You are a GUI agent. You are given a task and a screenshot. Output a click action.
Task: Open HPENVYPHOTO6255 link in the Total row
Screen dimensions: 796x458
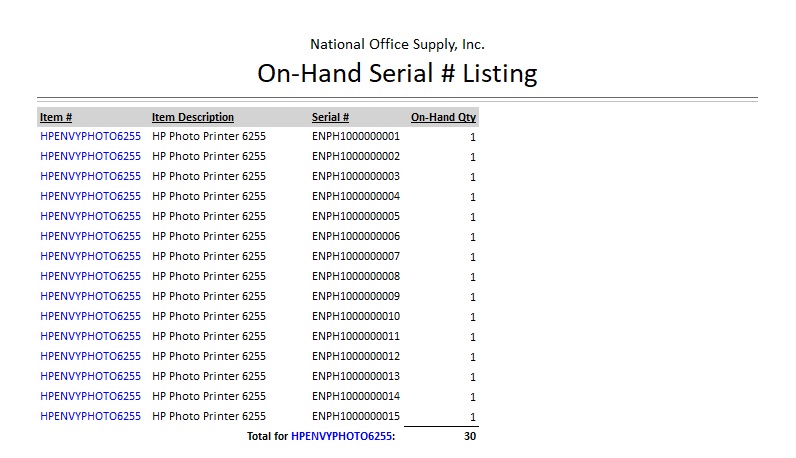click(342, 437)
